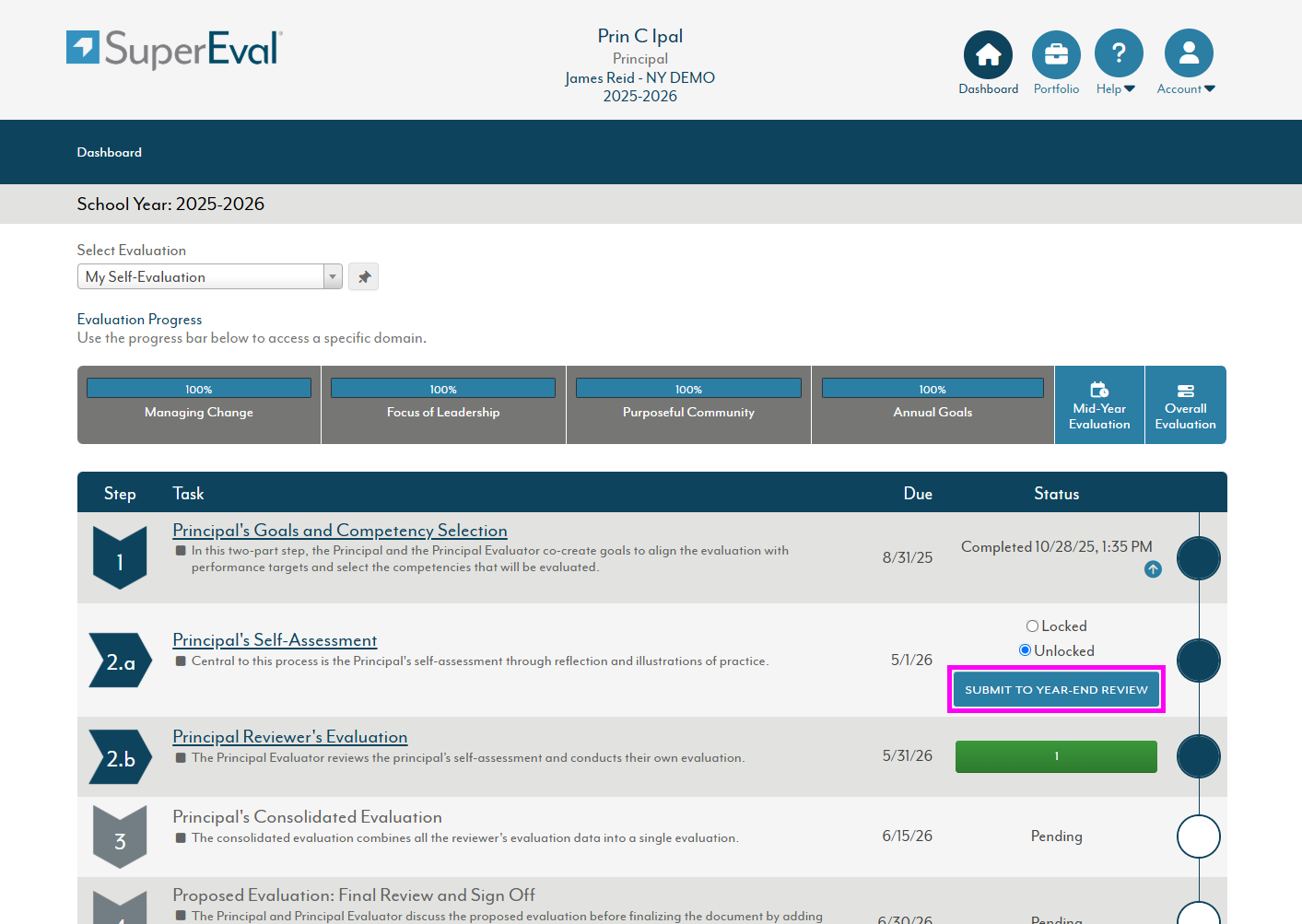Click the Step 3 timeline circle
1302x924 pixels.
tap(1198, 836)
